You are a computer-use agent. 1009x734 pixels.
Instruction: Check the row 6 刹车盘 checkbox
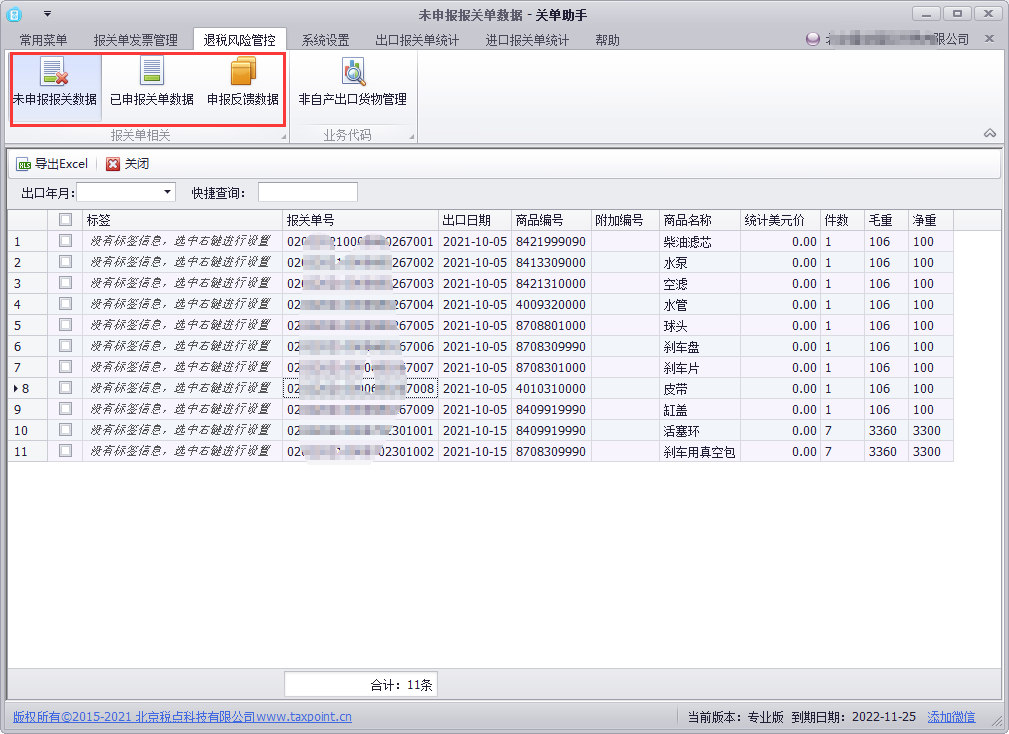[65, 346]
